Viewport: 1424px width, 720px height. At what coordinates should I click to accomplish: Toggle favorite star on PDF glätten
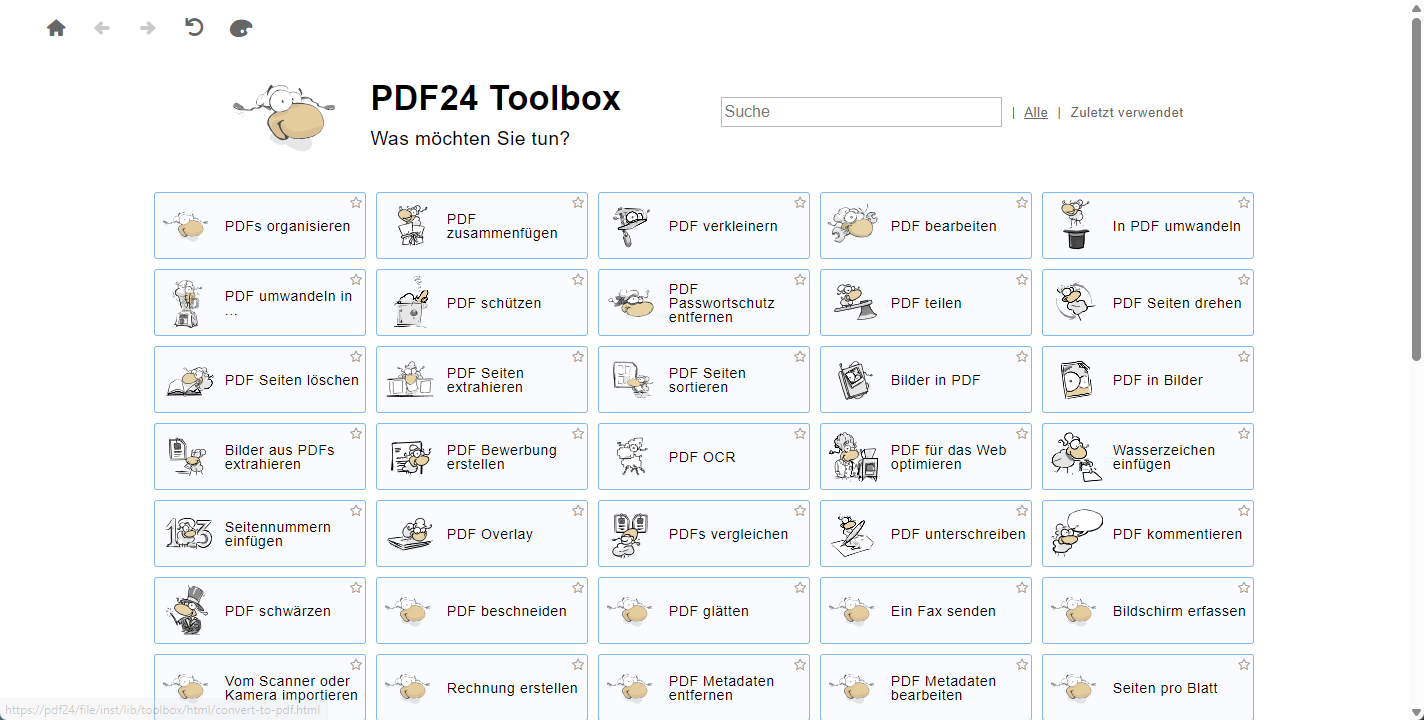[x=800, y=588]
